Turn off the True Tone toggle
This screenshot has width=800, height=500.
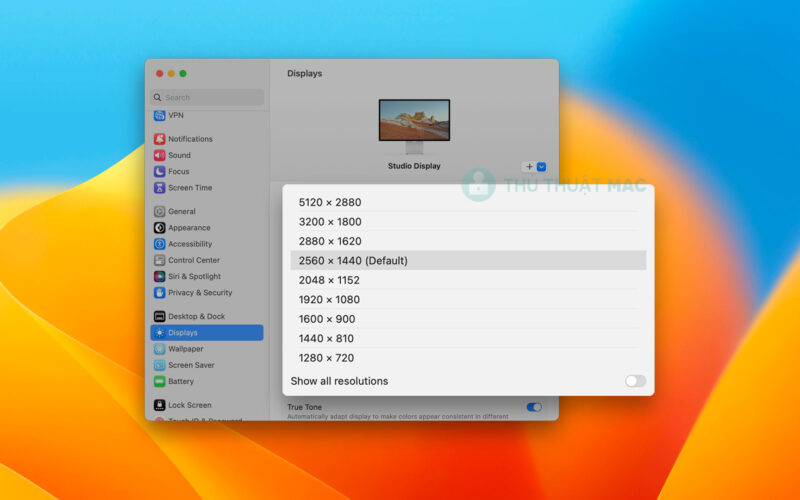534,407
